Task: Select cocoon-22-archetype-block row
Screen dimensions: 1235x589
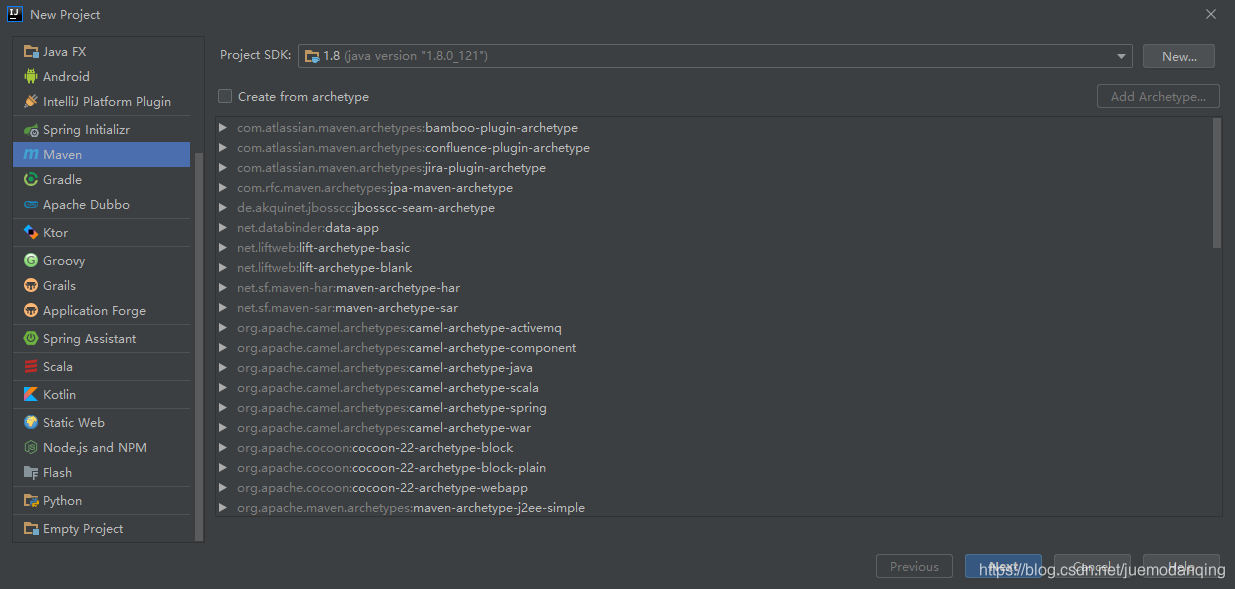Action: pos(714,448)
